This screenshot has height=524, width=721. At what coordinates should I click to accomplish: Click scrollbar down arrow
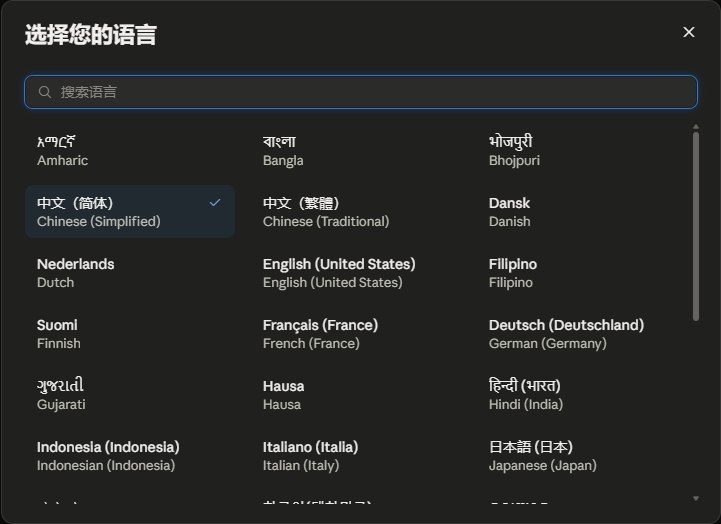pyautogui.click(x=696, y=498)
